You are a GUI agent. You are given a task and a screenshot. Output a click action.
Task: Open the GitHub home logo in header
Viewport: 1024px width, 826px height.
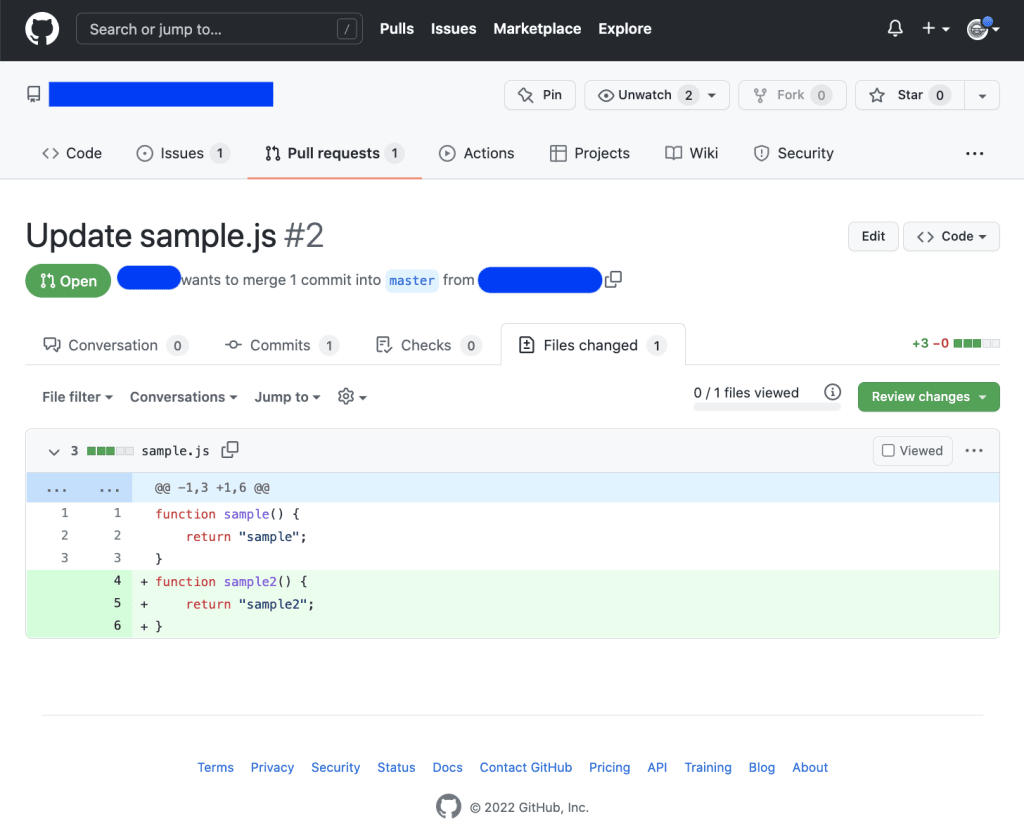click(x=42, y=29)
